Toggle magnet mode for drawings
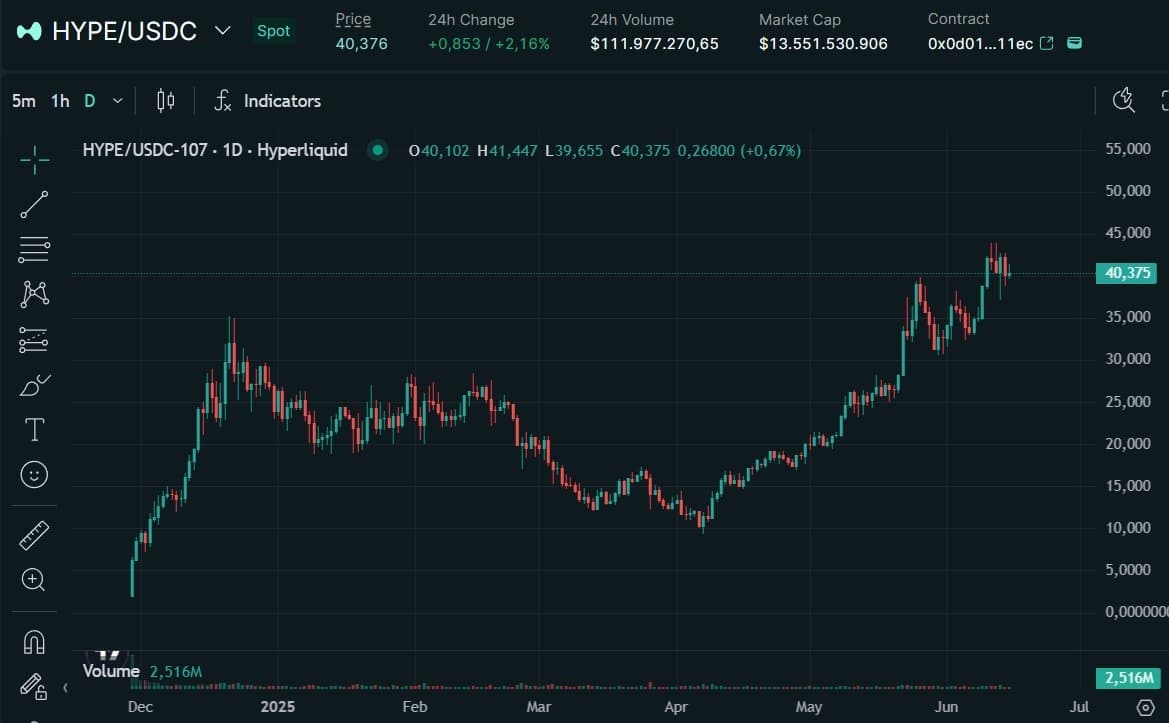 point(34,641)
